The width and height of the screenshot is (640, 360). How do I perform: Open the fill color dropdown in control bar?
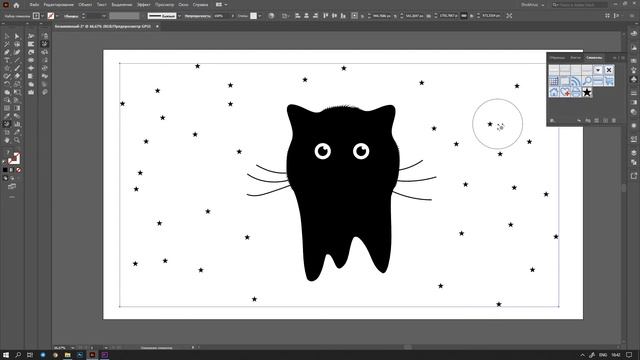pyautogui.click(x=42, y=16)
